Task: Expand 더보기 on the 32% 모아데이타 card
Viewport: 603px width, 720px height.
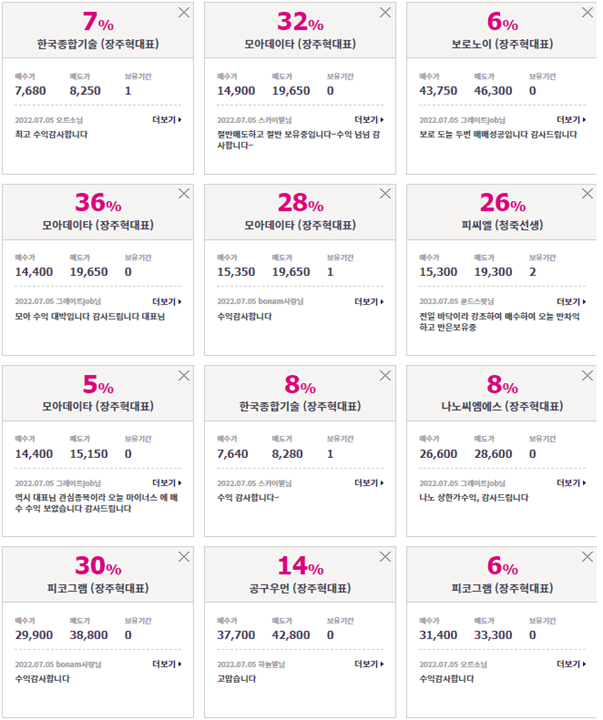Action: 369,120
